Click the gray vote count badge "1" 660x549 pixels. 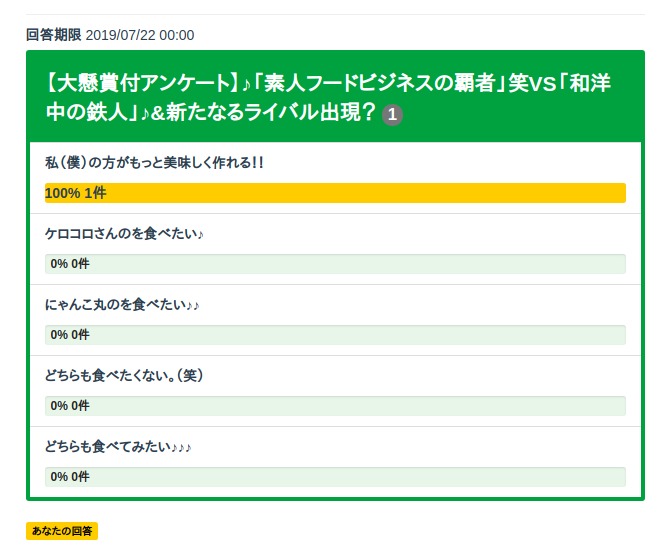click(393, 115)
